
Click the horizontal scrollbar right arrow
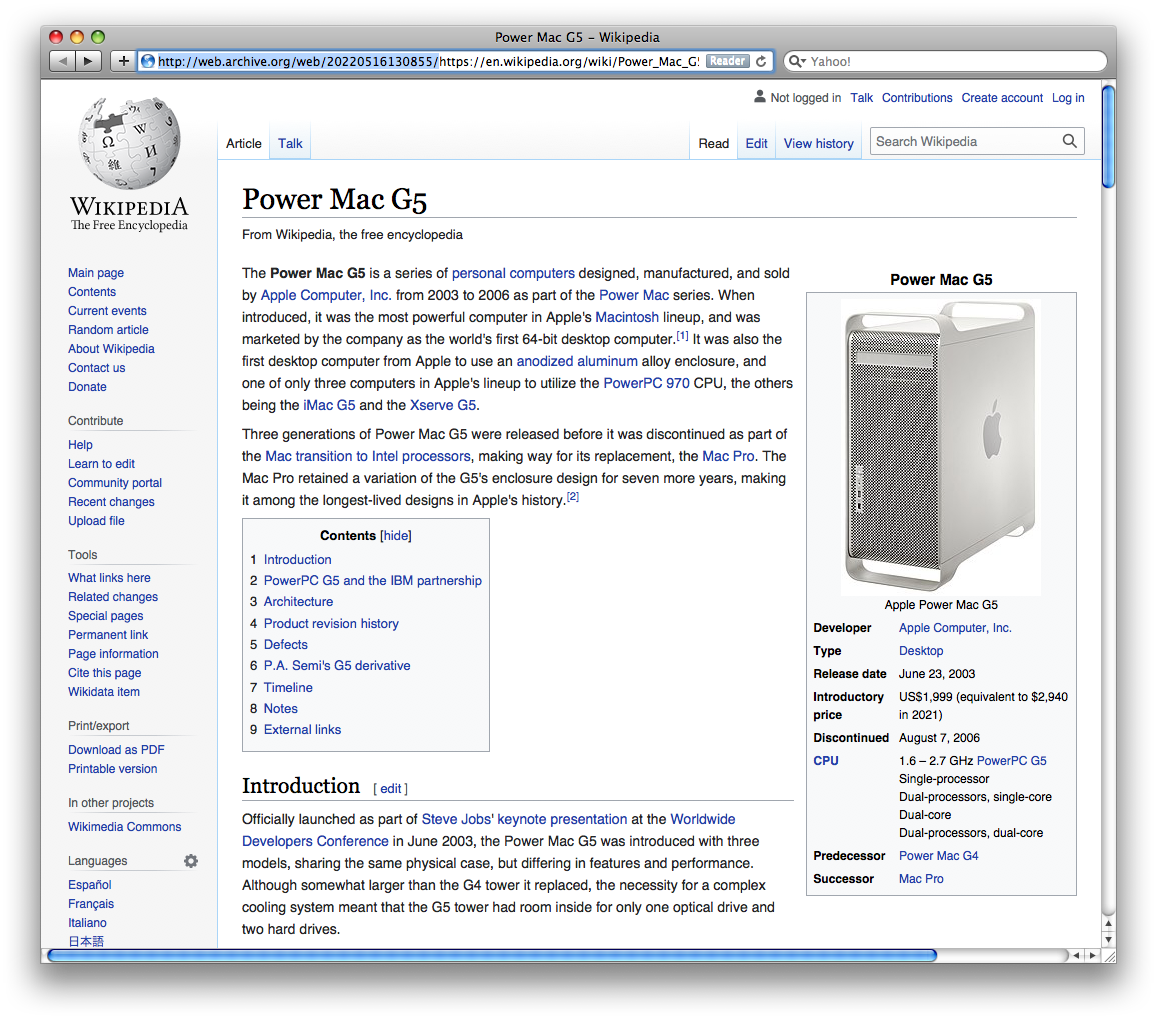click(x=1093, y=956)
